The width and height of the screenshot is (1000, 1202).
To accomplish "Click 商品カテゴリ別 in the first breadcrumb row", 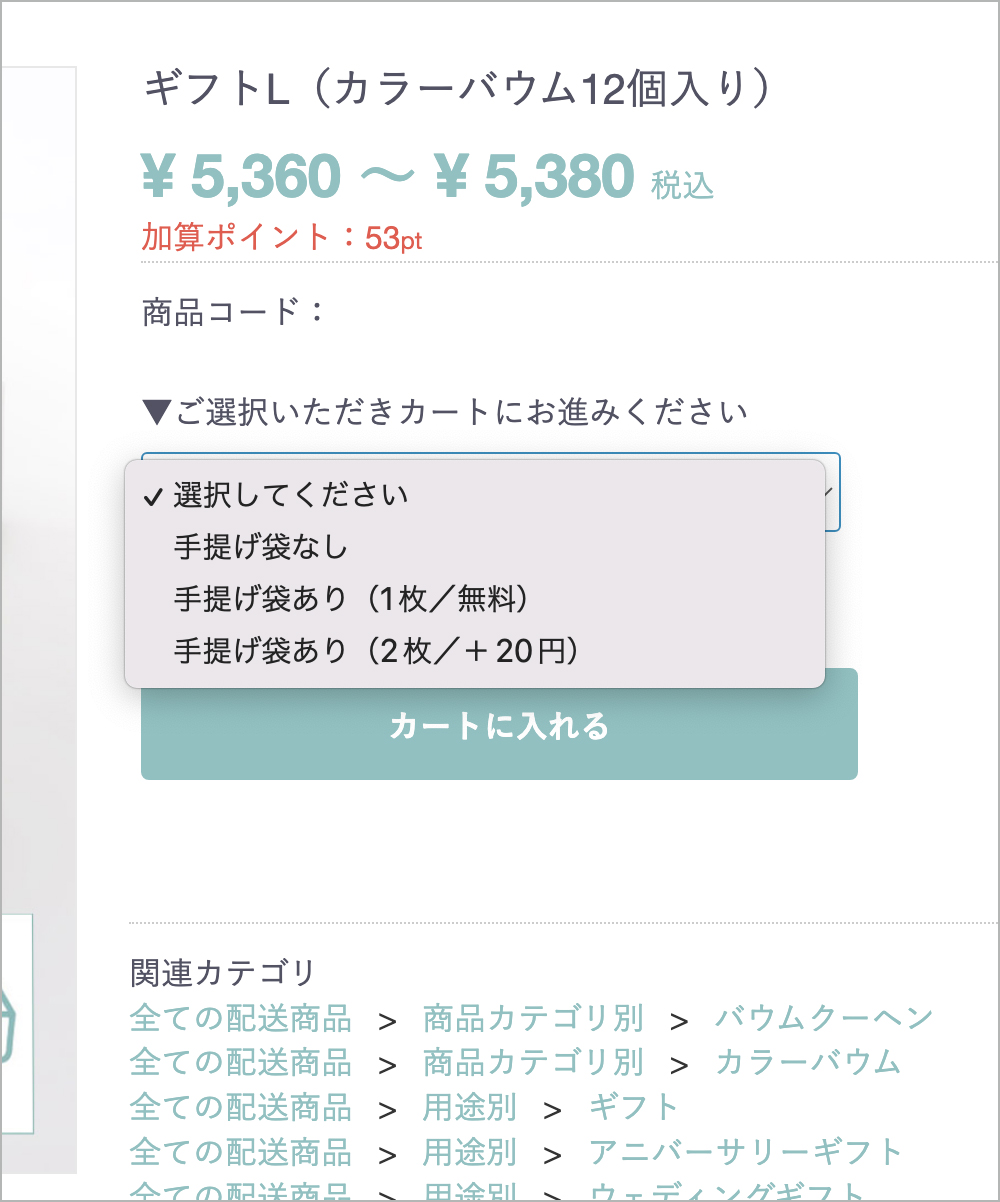I will (x=533, y=1018).
